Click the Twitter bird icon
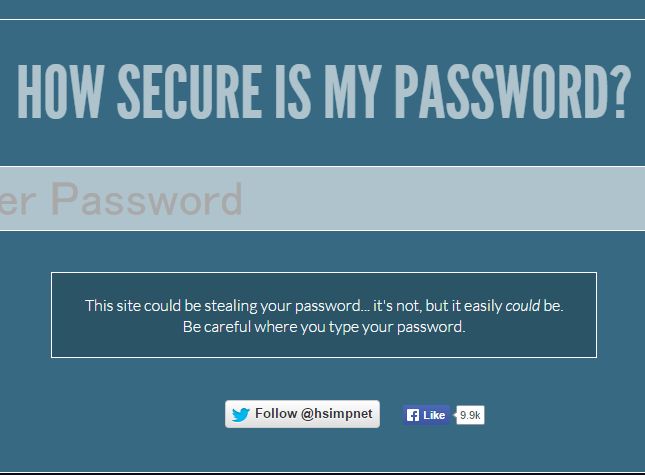This screenshot has width=645, height=475. point(240,415)
